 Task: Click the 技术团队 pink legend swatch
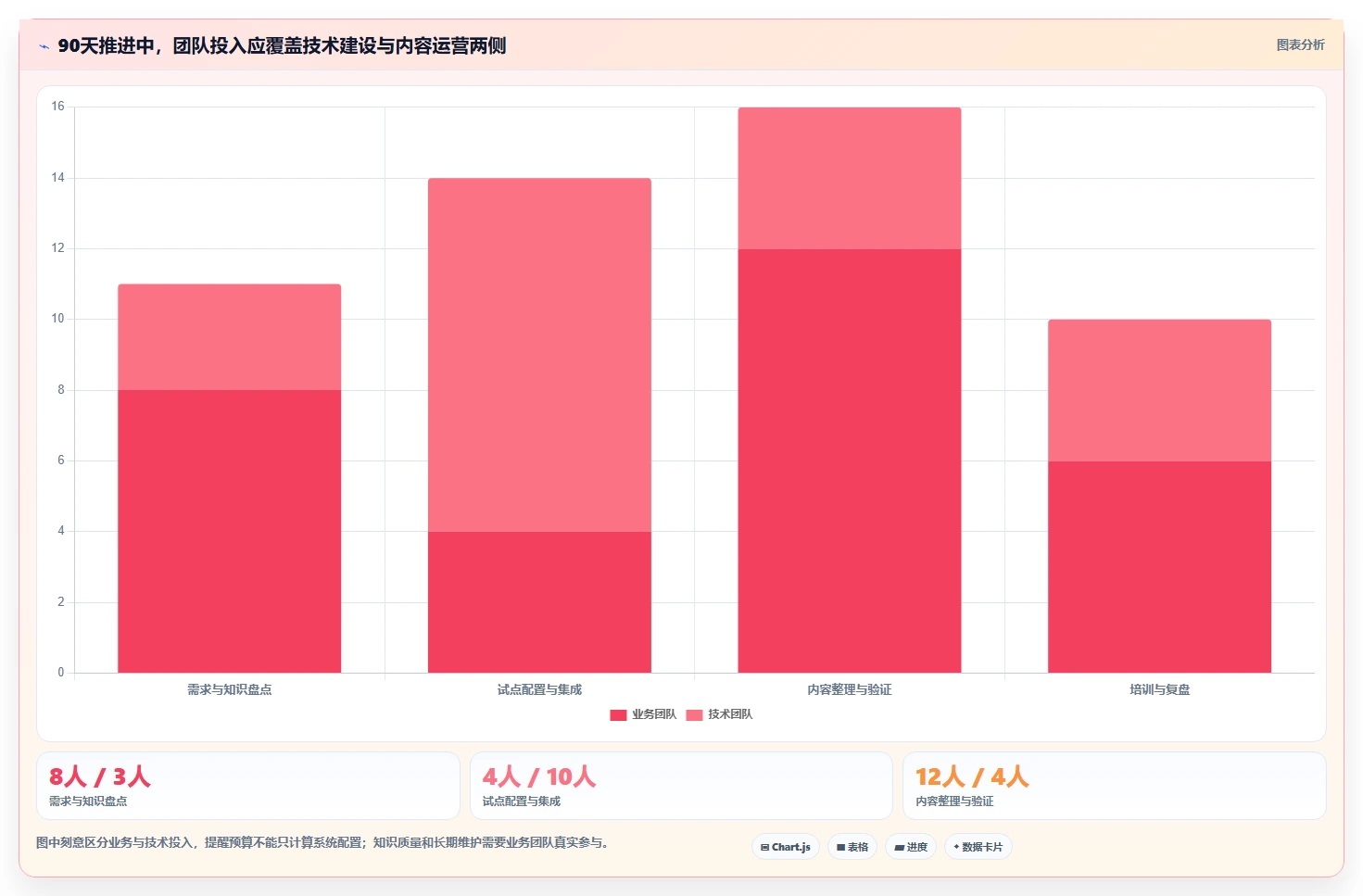pyautogui.click(x=695, y=715)
